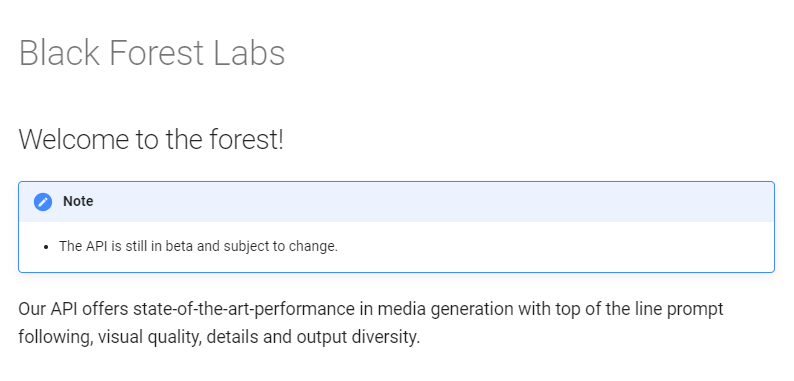The height and width of the screenshot is (381, 794).
Task: Click the word "following," starting the second paragraph line
Action: (x=56, y=337)
